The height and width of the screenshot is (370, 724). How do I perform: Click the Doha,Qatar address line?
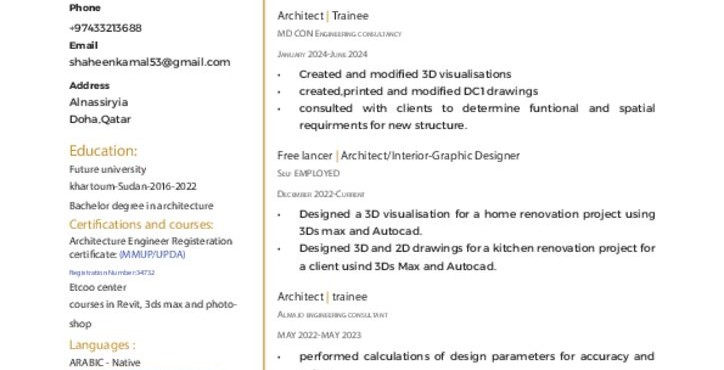[100, 119]
